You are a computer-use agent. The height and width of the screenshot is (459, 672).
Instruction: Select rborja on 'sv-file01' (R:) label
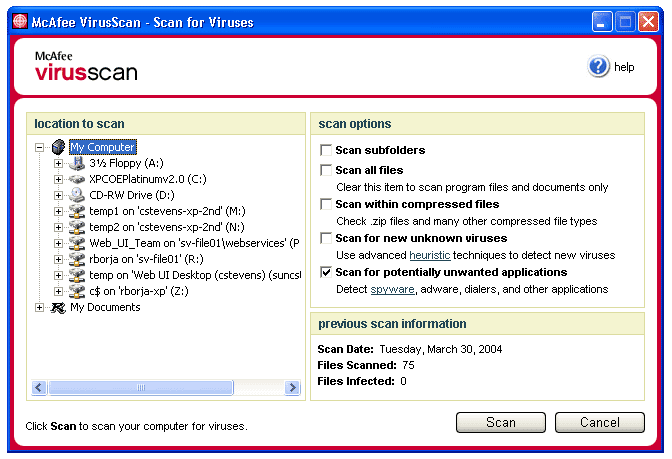(146, 259)
